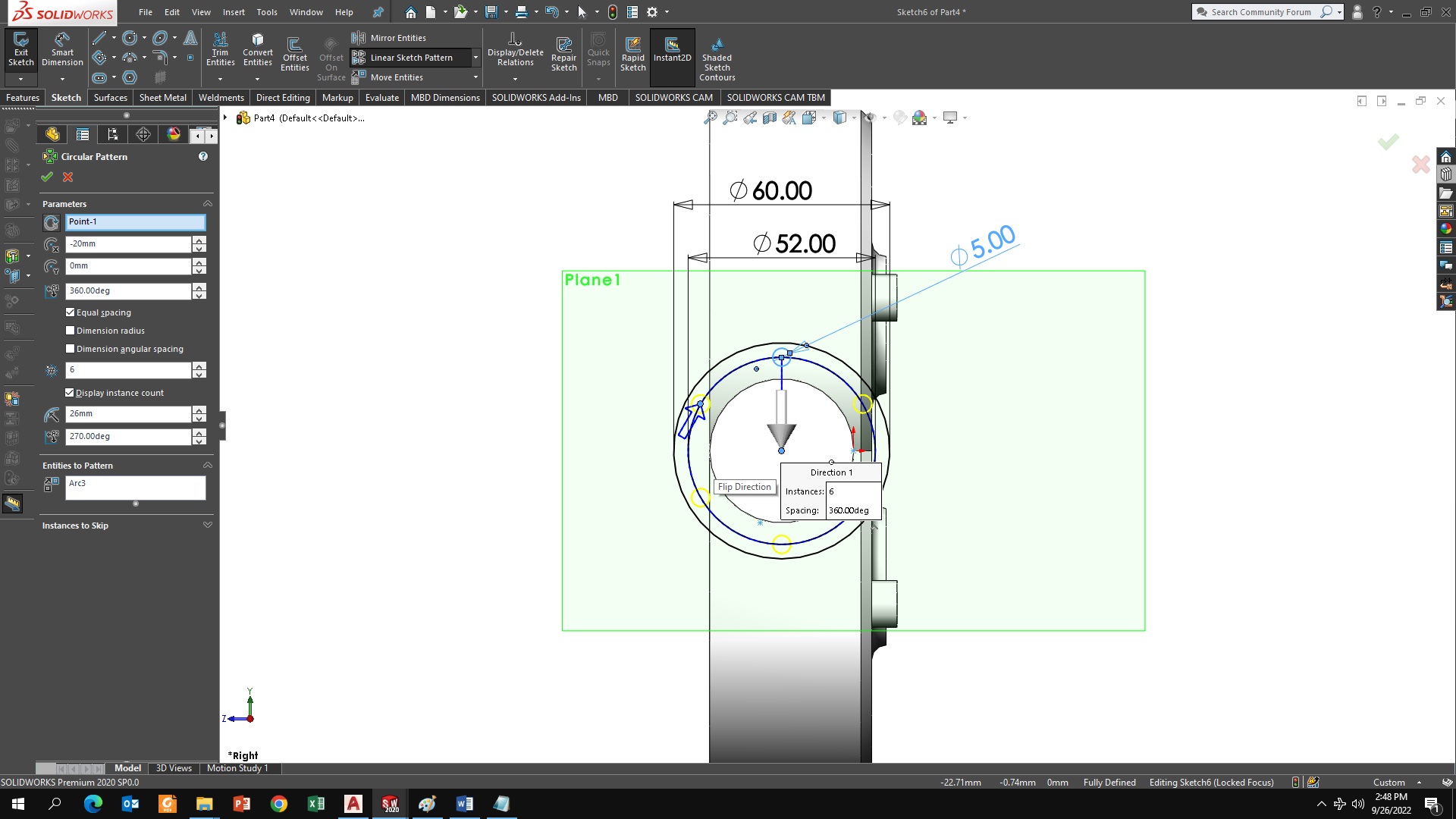Screen dimensions: 1456x819
Task: Expand the Instances to Skip section
Action: (207, 526)
